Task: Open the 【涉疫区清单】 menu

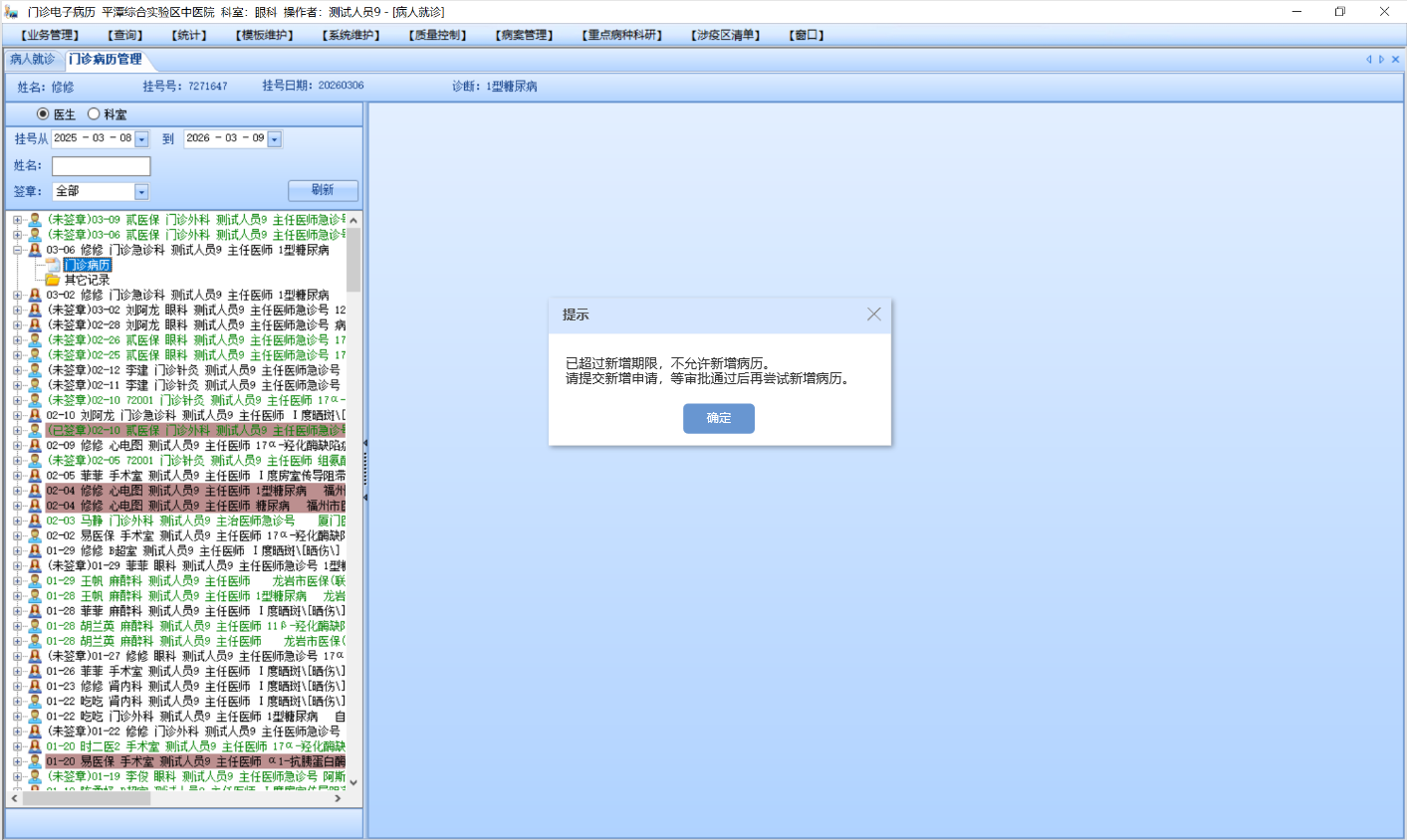Action: (x=727, y=35)
